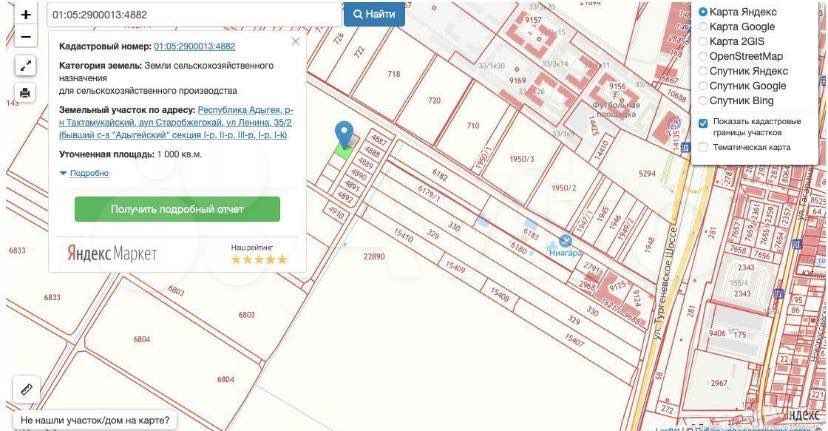Click the search magnifier Найти button
The width and height of the screenshot is (828, 431).
[374, 14]
